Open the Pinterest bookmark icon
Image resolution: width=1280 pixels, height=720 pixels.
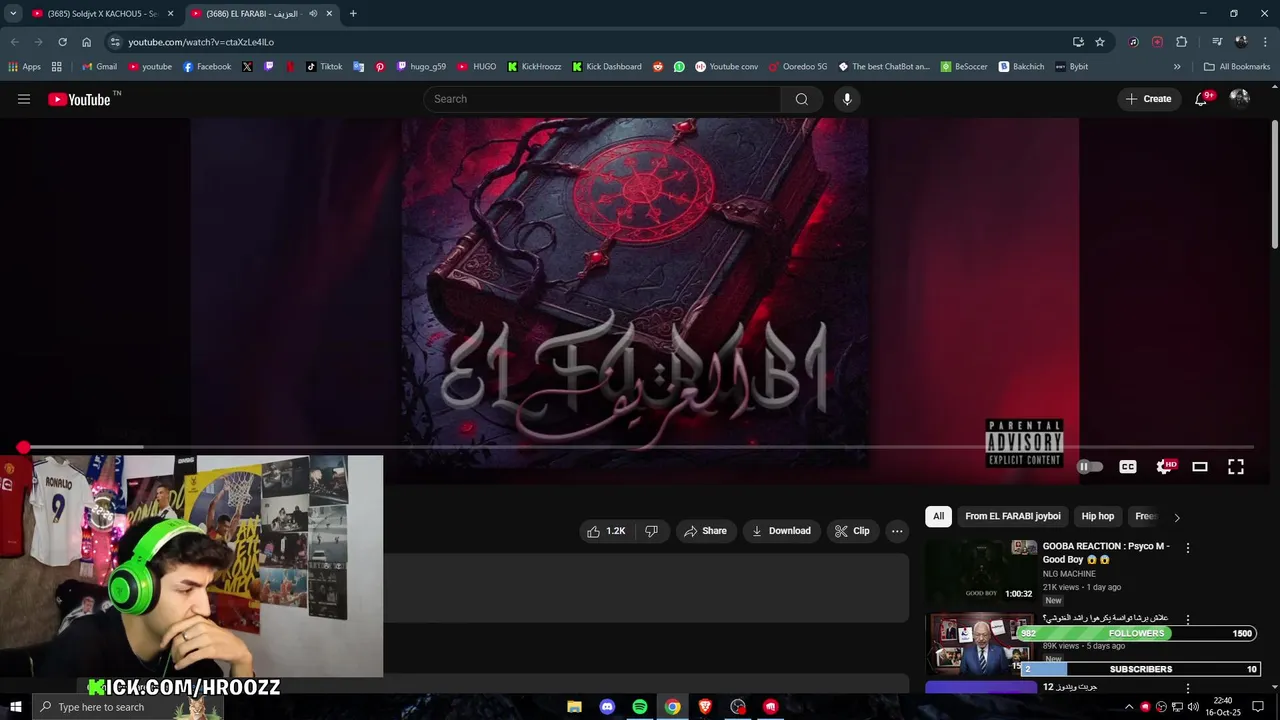pyautogui.click(x=380, y=67)
